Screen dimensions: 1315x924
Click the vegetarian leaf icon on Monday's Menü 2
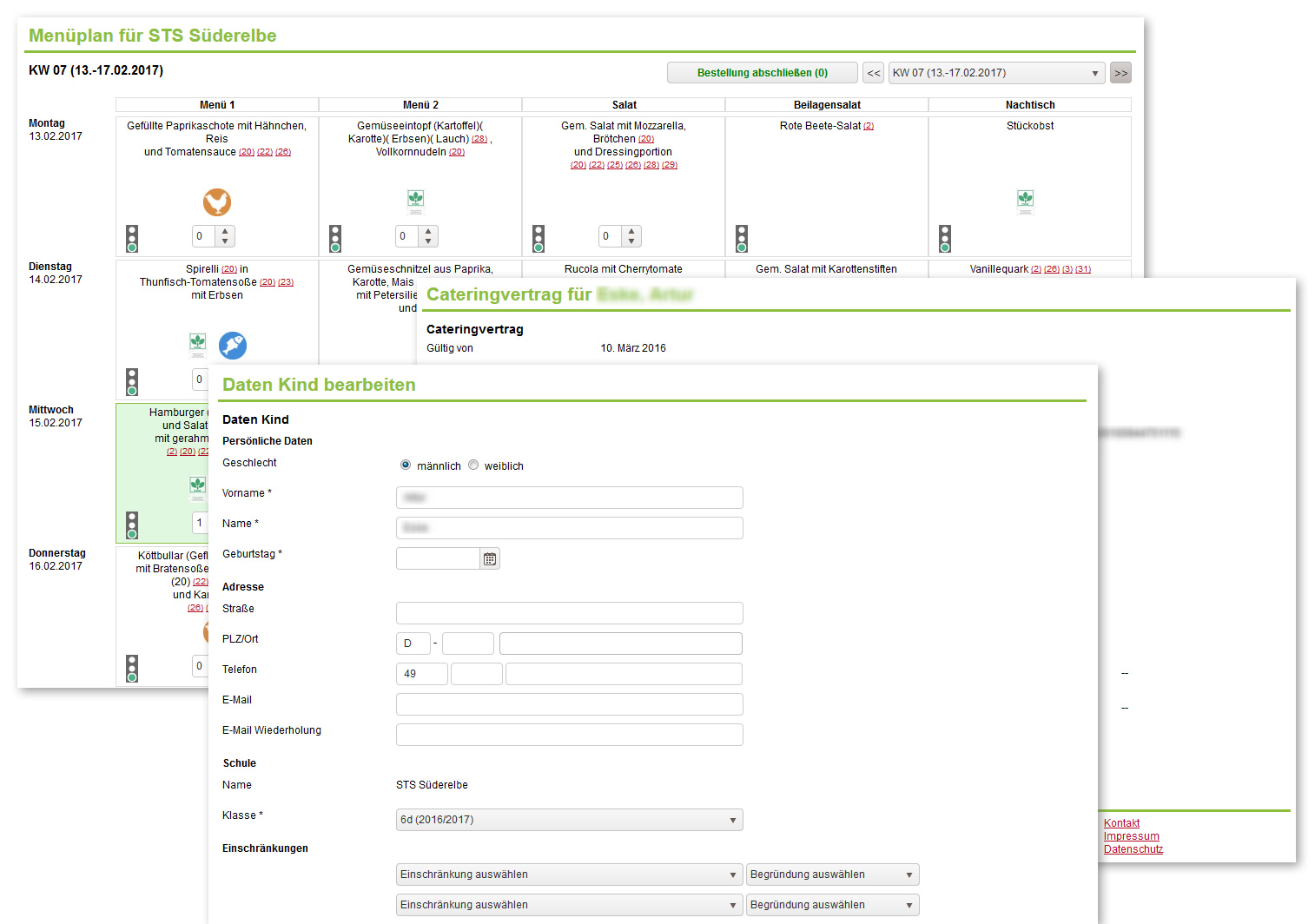[x=416, y=201]
